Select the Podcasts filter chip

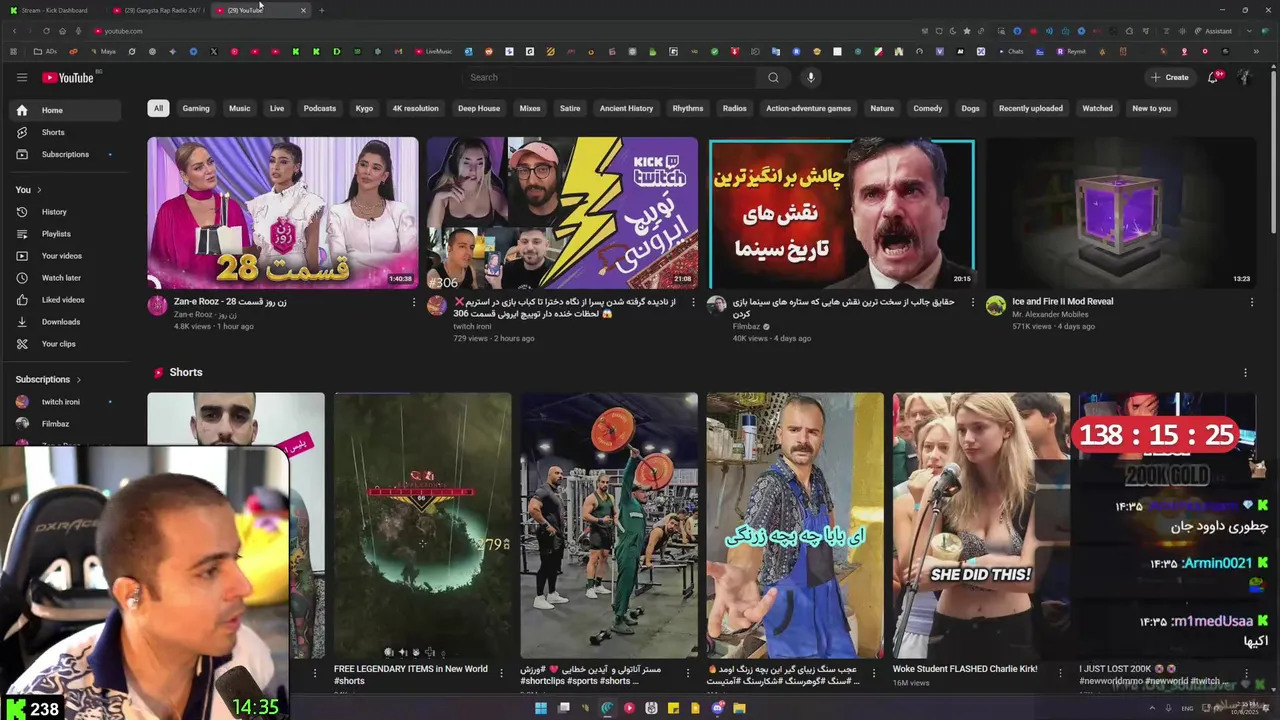tap(320, 108)
